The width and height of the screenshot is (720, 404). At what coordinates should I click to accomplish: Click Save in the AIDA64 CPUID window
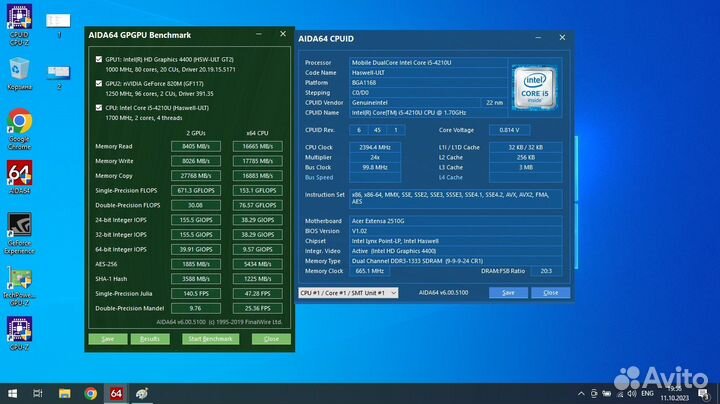point(508,293)
